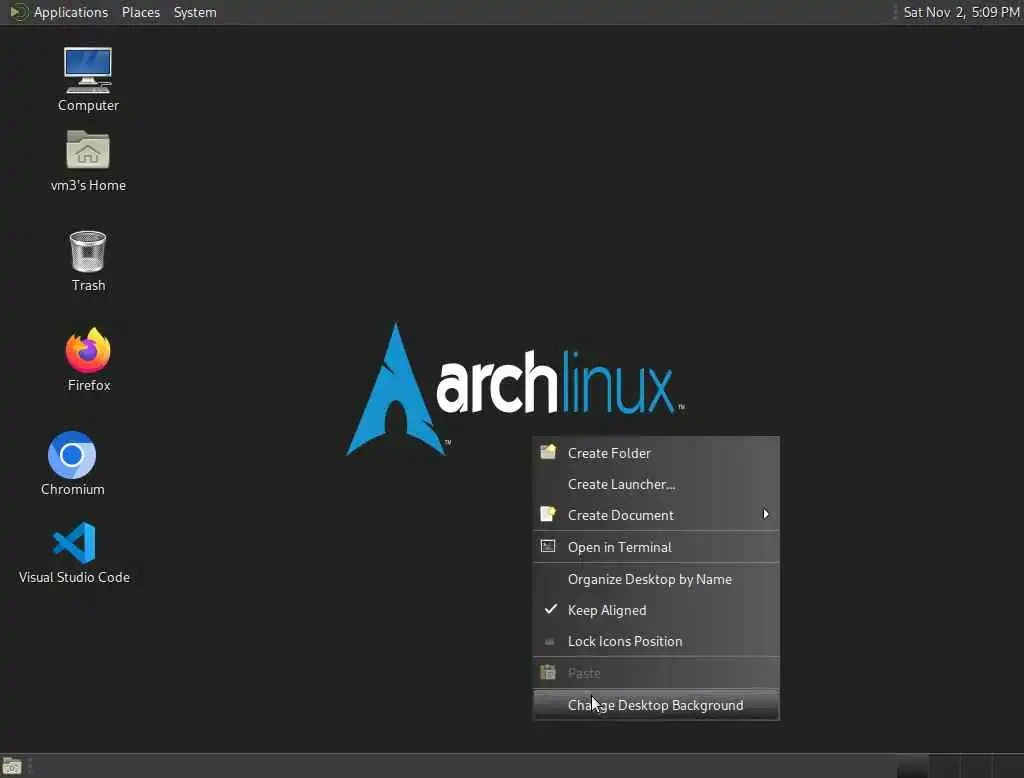Choose Change Desktop Background

656,705
